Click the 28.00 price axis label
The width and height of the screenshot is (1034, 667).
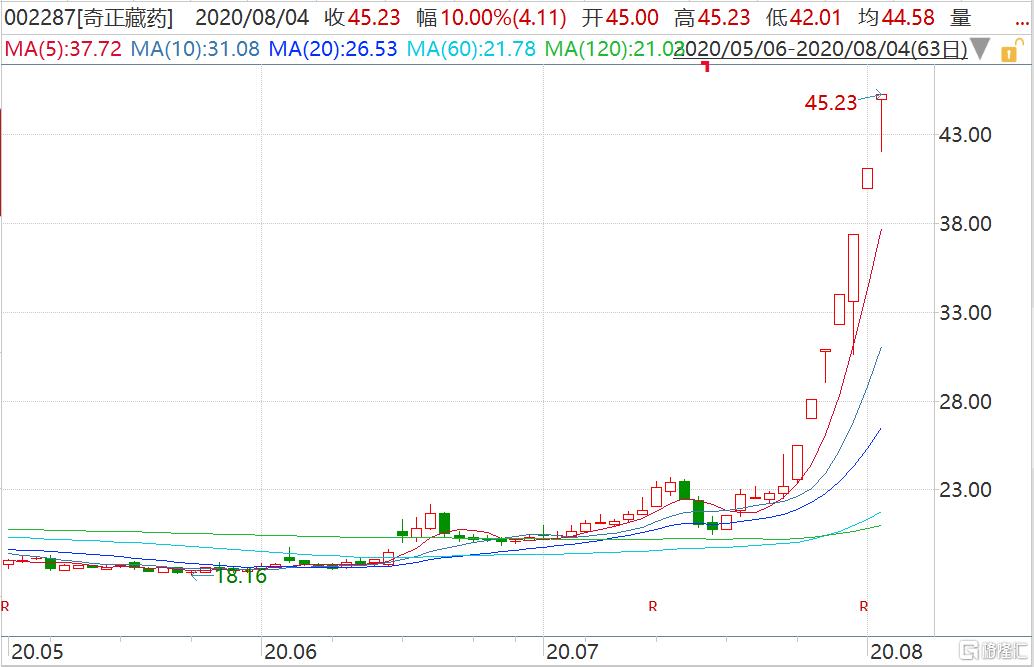pyautogui.click(x=965, y=401)
